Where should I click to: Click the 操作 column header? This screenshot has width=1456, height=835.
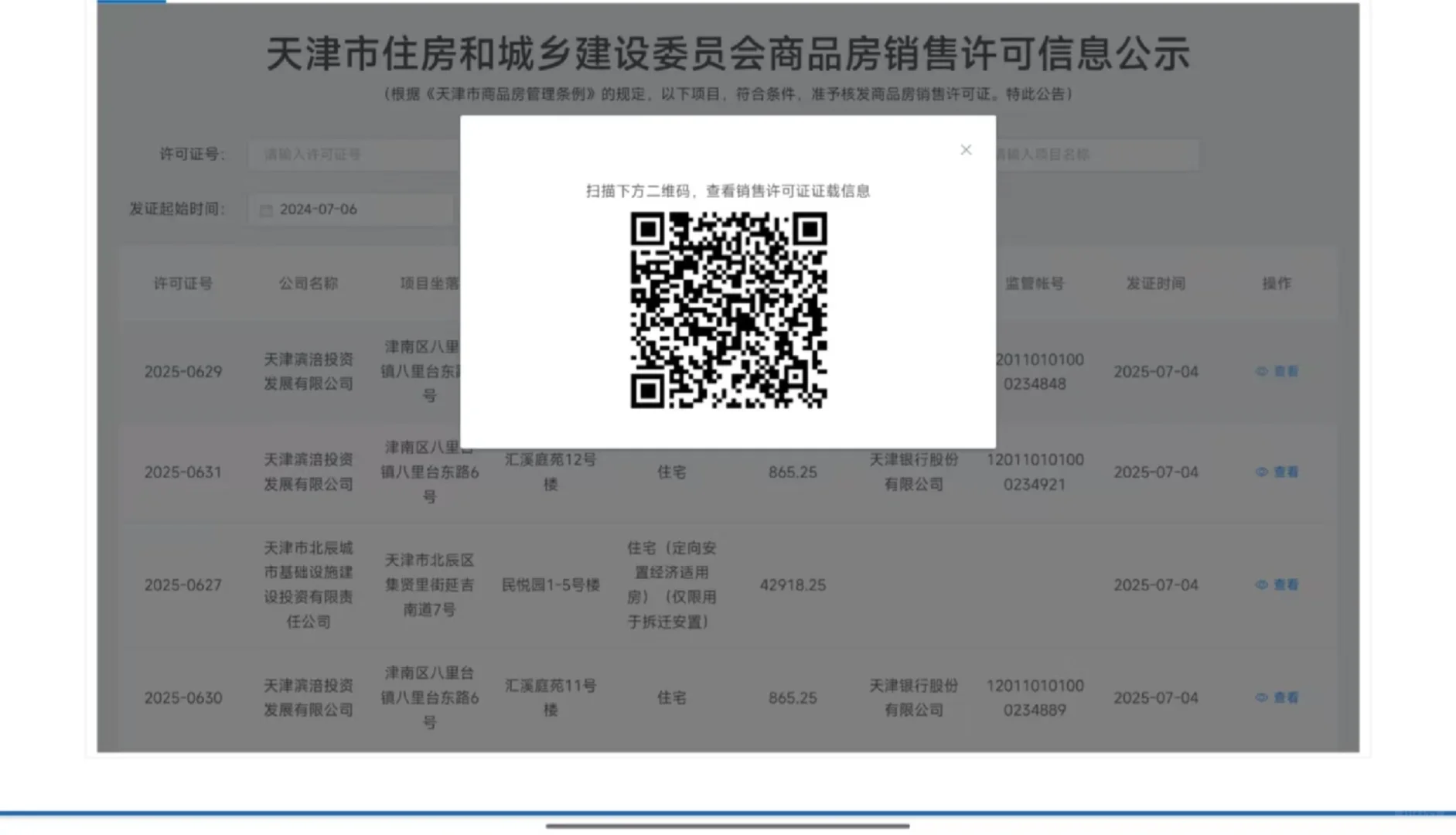point(1277,284)
